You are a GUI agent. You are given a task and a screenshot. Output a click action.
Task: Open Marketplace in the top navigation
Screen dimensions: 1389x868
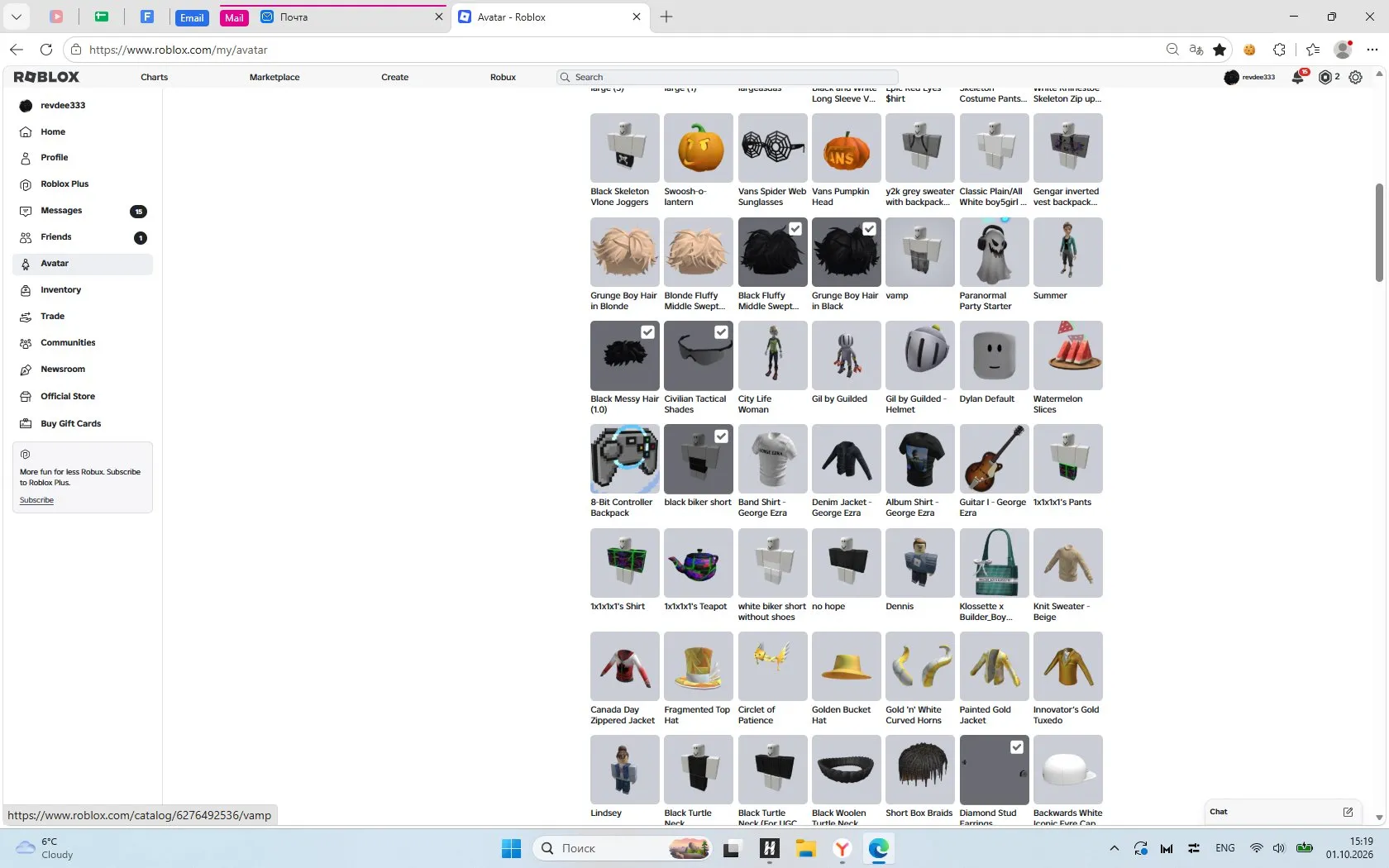pos(274,77)
